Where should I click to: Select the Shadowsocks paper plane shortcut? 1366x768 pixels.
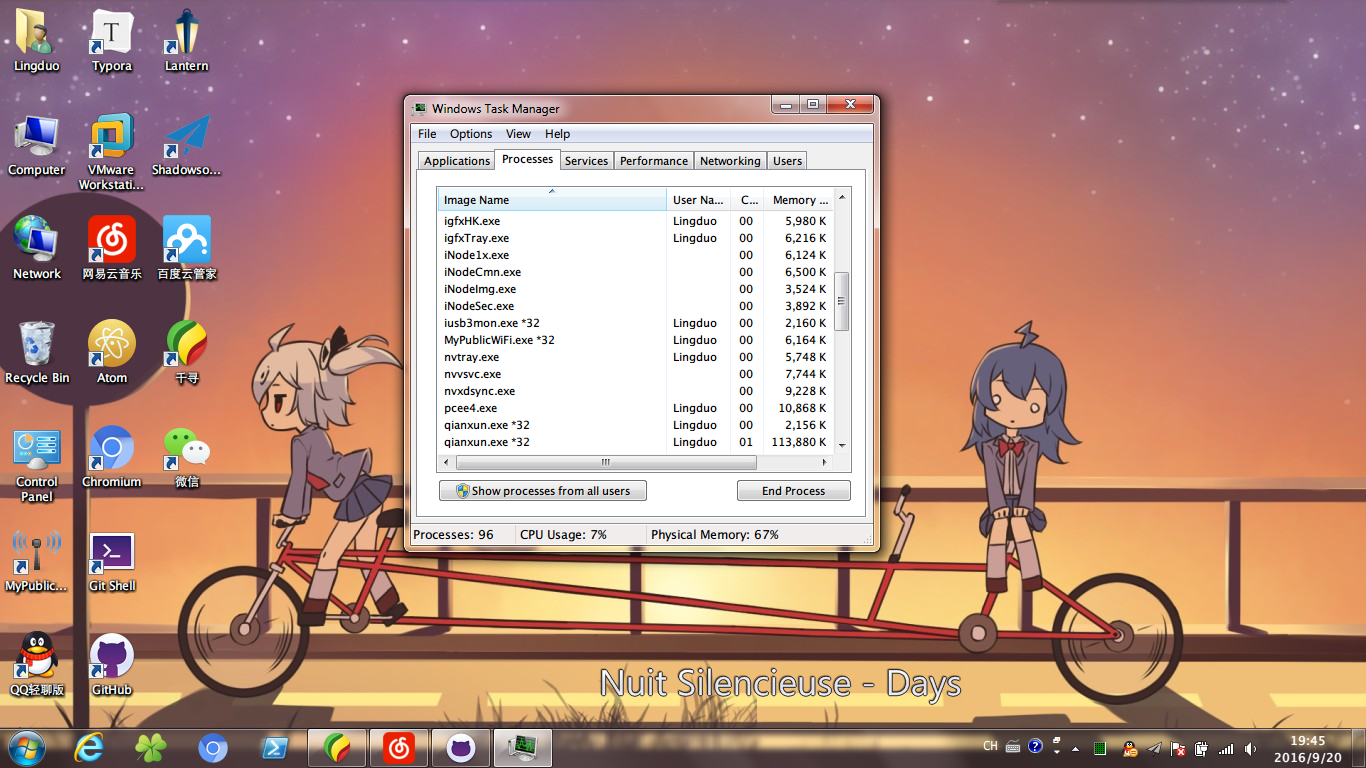tap(187, 145)
